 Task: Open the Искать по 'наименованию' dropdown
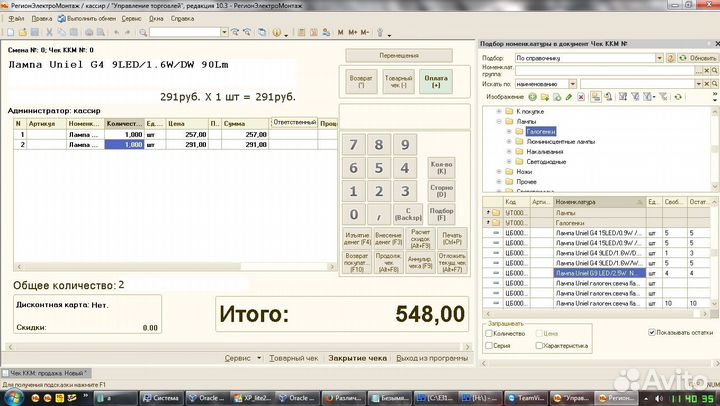point(571,84)
